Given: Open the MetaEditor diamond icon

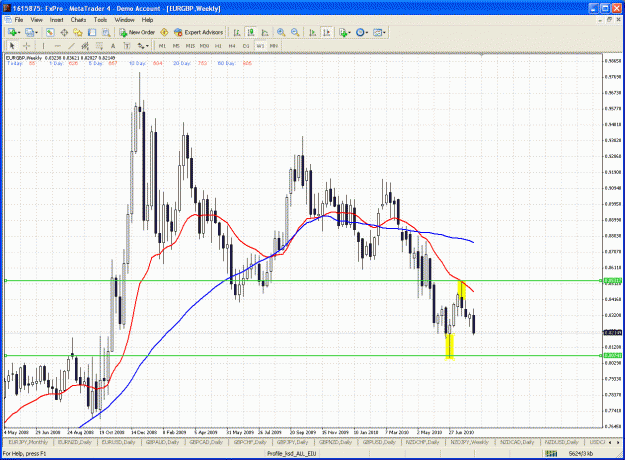Looking at the screenshot, I should [x=164, y=33].
